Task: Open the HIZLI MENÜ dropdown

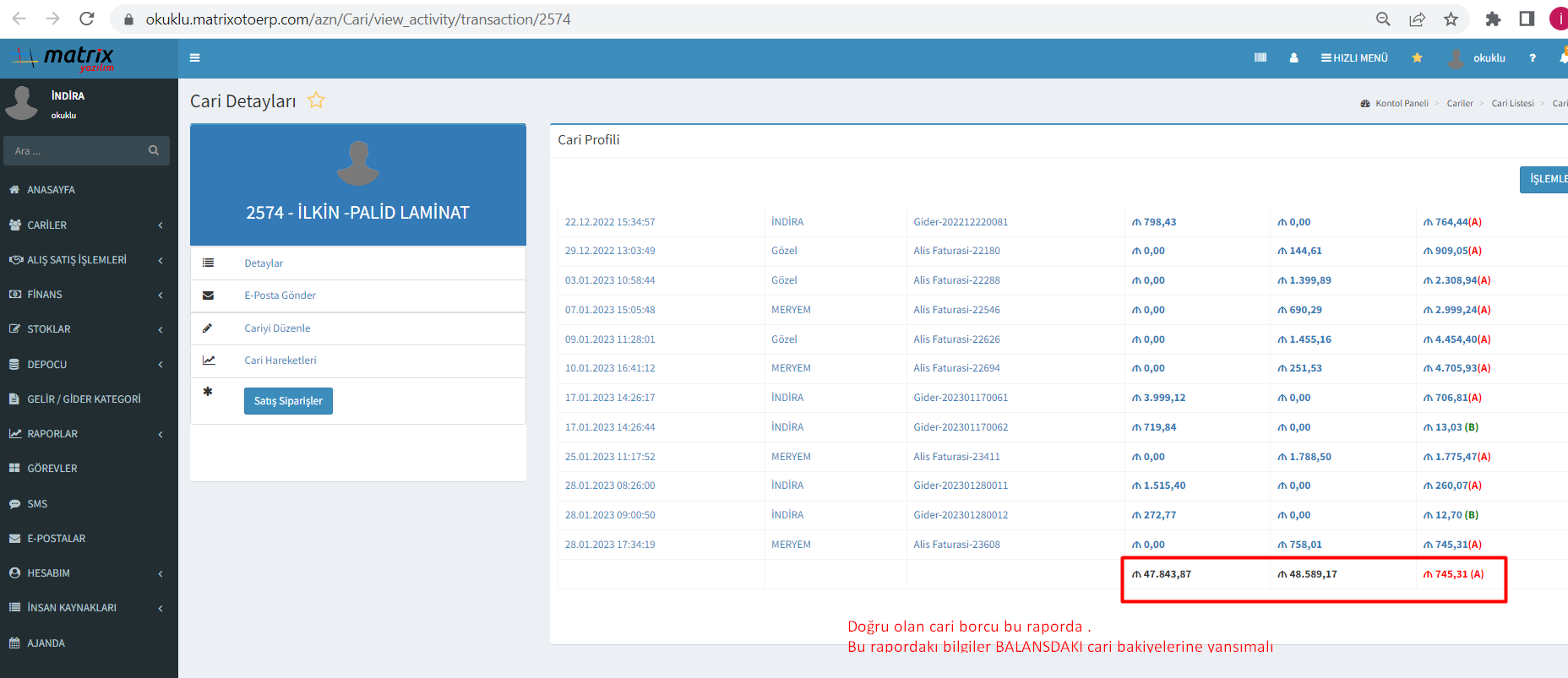Action: click(1354, 58)
